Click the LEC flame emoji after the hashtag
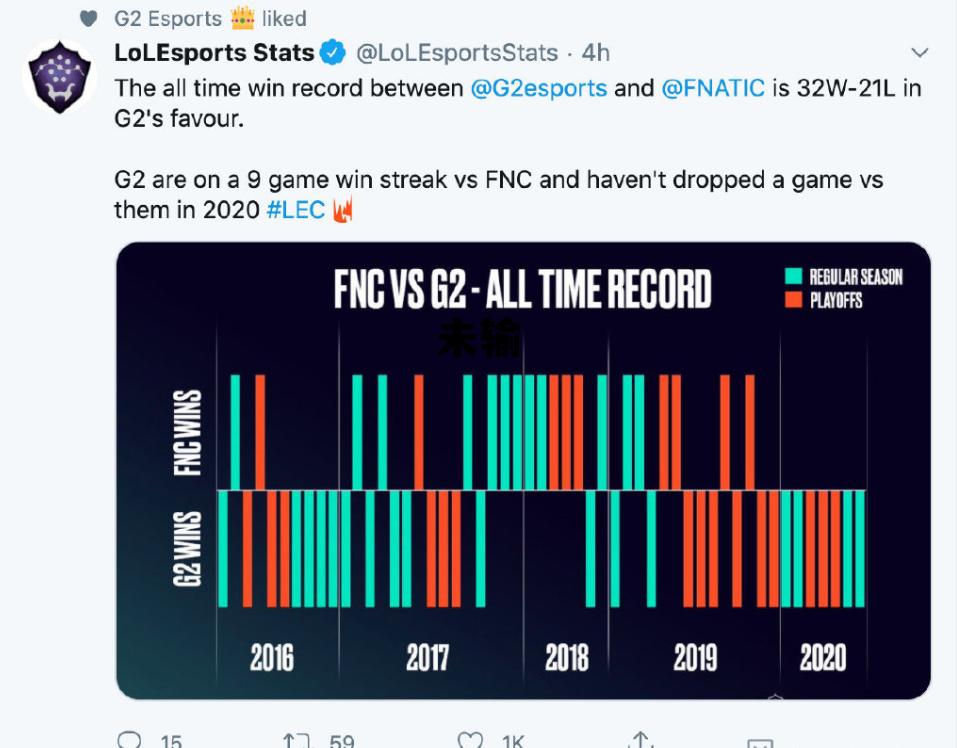 343,211
